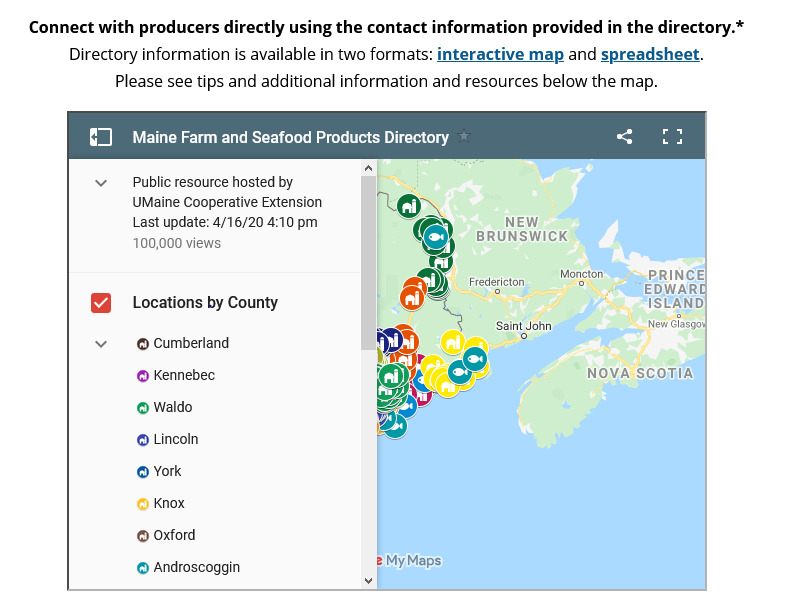
Task: Click the 100,000 views text
Action: coord(176,243)
